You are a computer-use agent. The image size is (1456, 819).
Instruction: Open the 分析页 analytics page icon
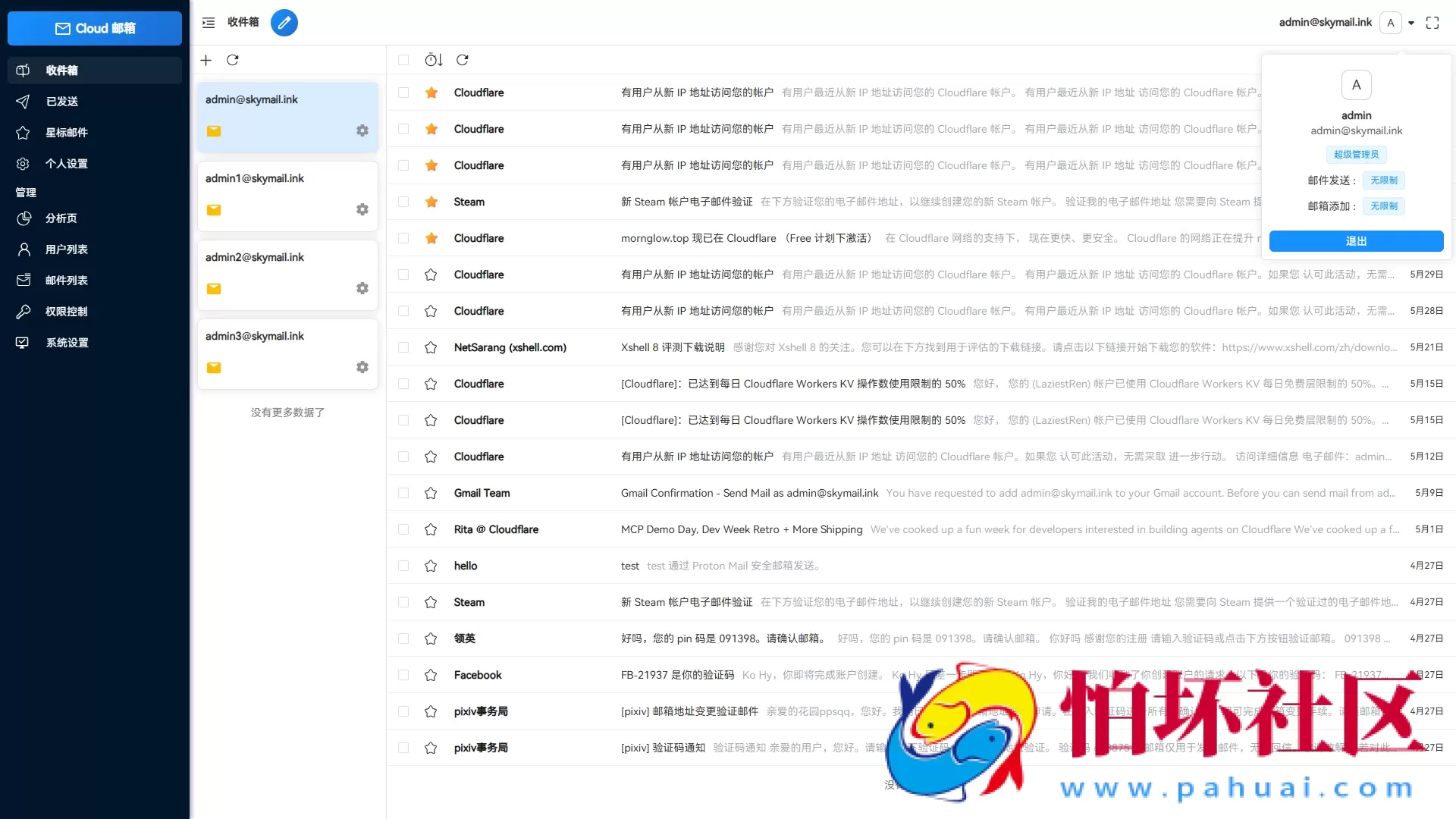tap(23, 218)
